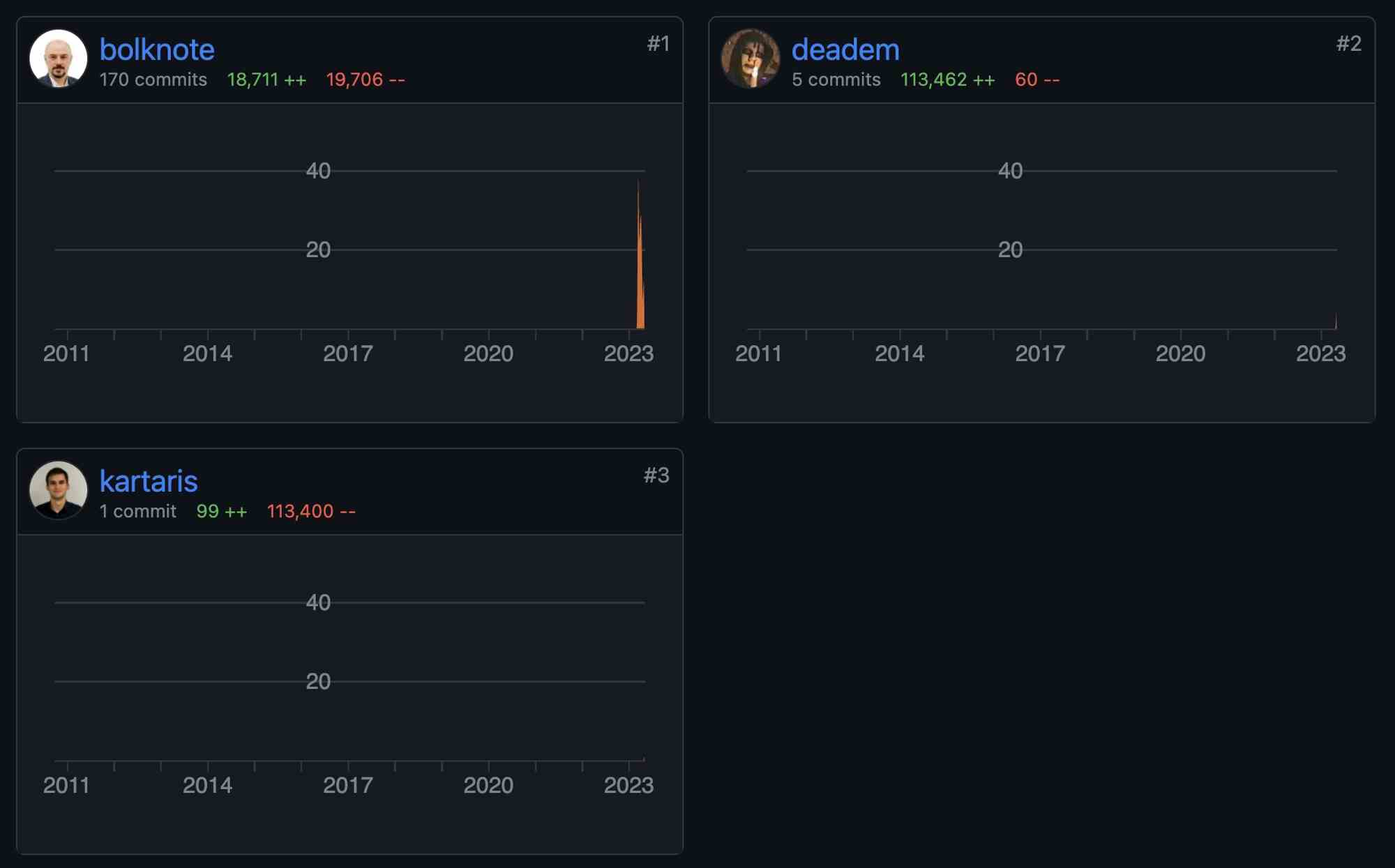Click the 2011 axis label in deadem's chart
Viewport: 1395px width, 868px height.
click(x=758, y=353)
